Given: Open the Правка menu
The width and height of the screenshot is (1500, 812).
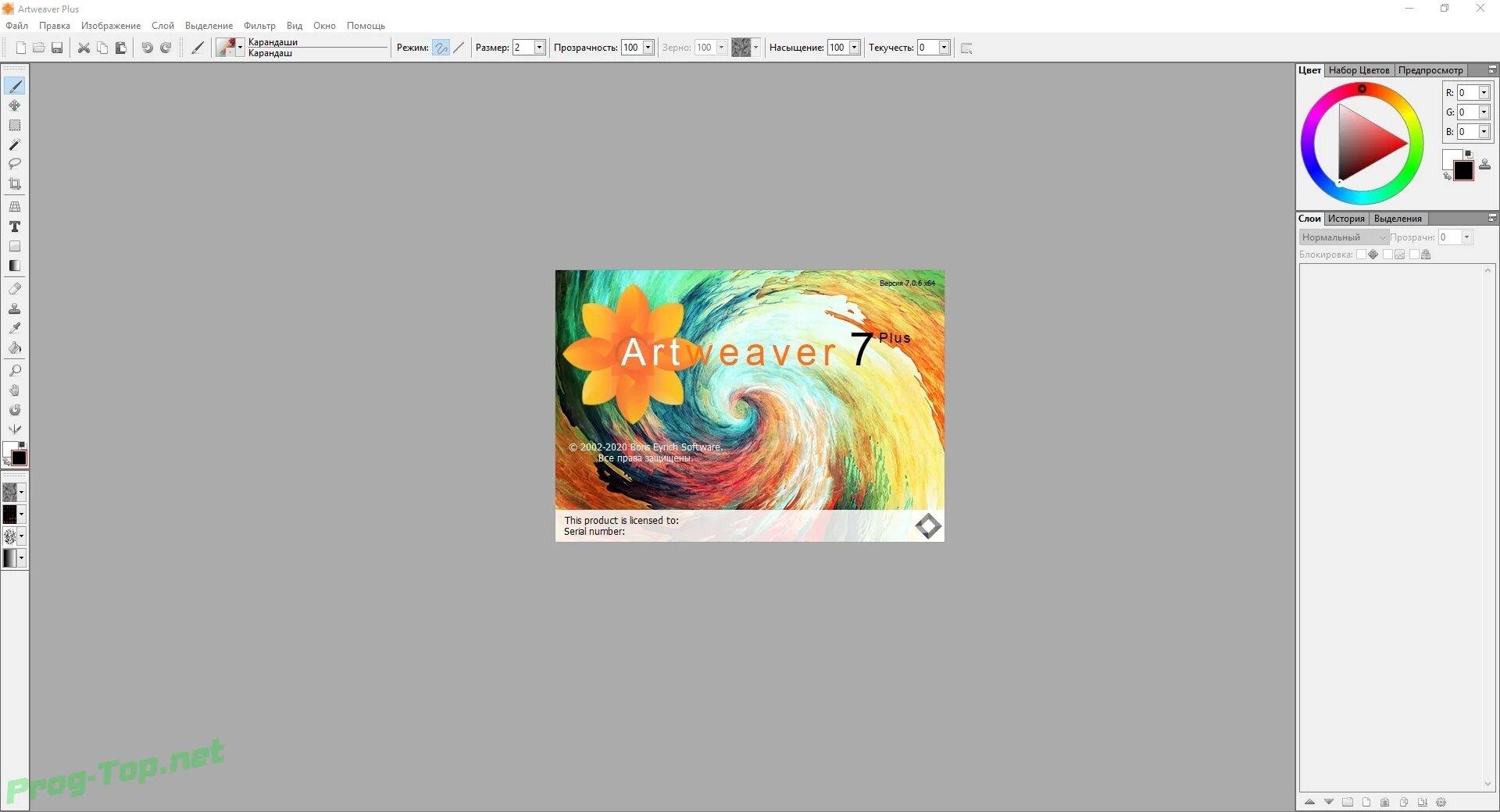Looking at the screenshot, I should (x=55, y=26).
